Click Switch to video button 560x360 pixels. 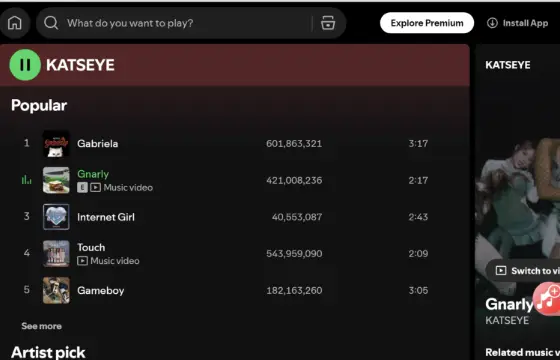(523, 271)
